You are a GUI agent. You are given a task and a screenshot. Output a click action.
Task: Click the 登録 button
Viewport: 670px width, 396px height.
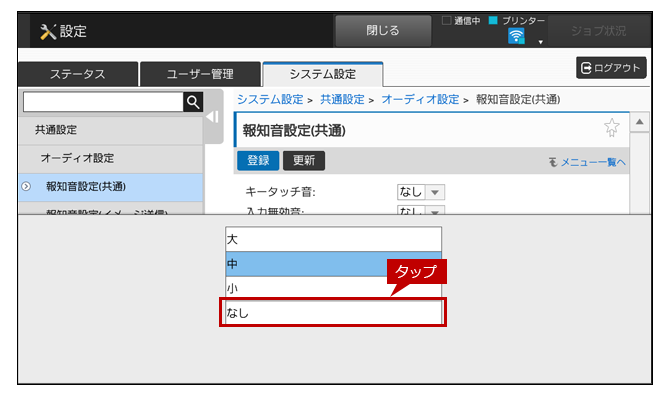tap(258, 161)
